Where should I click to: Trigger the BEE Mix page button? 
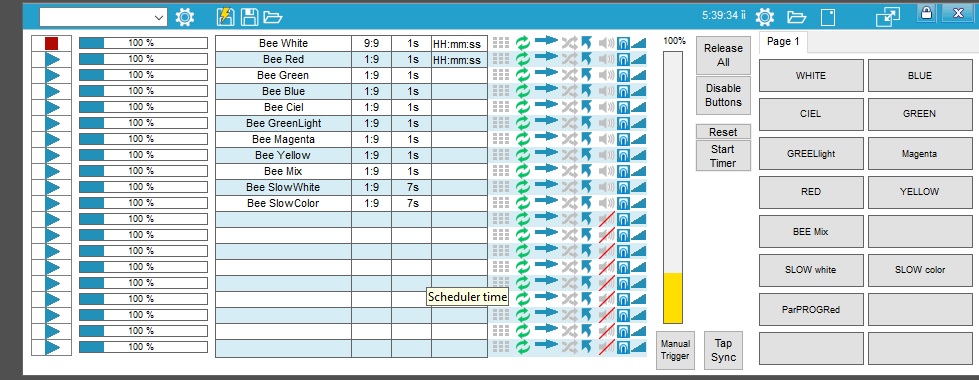pos(811,231)
